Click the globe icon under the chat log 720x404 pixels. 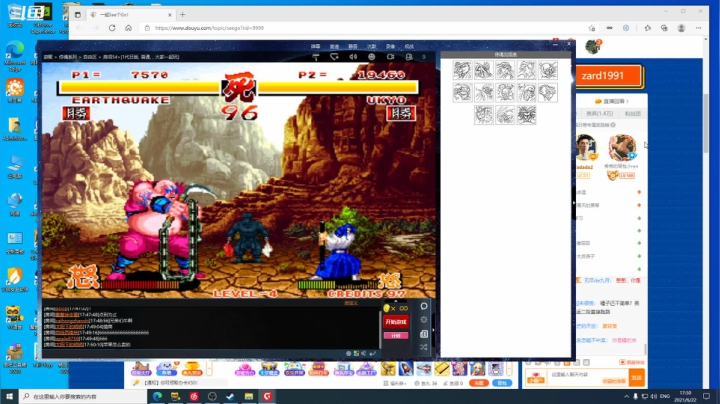tap(349, 354)
